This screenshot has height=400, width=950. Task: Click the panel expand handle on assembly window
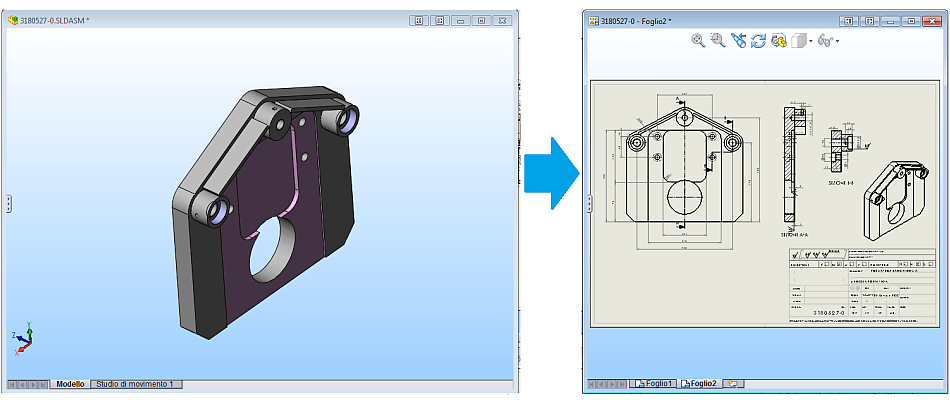click(x=8, y=204)
